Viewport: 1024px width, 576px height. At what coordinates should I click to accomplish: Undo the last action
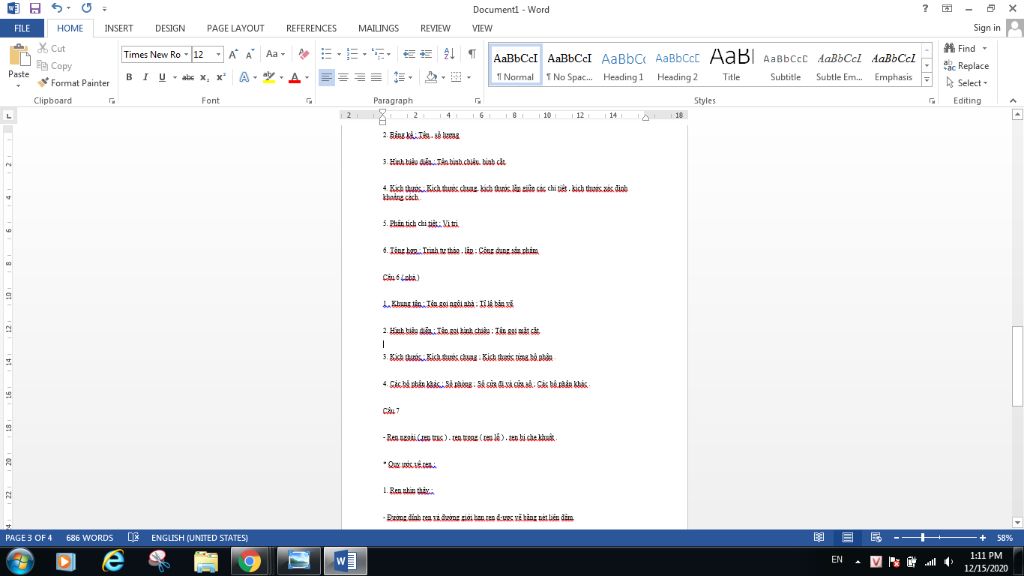(x=57, y=8)
